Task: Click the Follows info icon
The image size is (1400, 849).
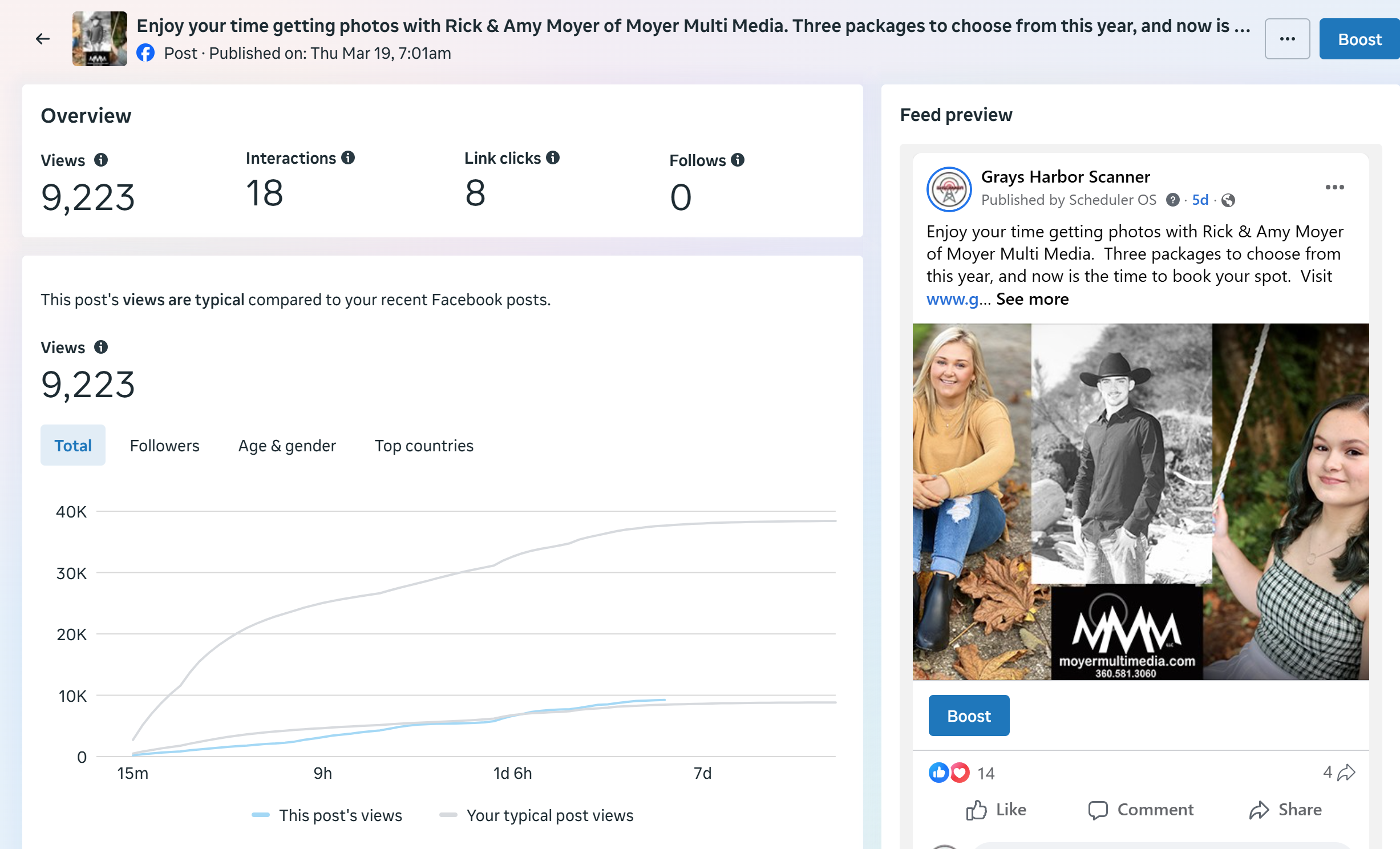Action: (x=738, y=160)
